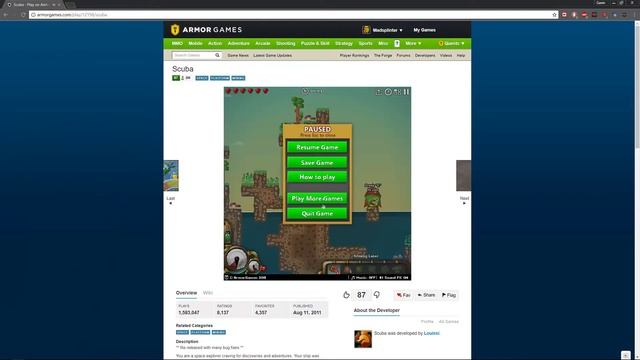
Task: Click the Misc category
Action: click(383, 43)
